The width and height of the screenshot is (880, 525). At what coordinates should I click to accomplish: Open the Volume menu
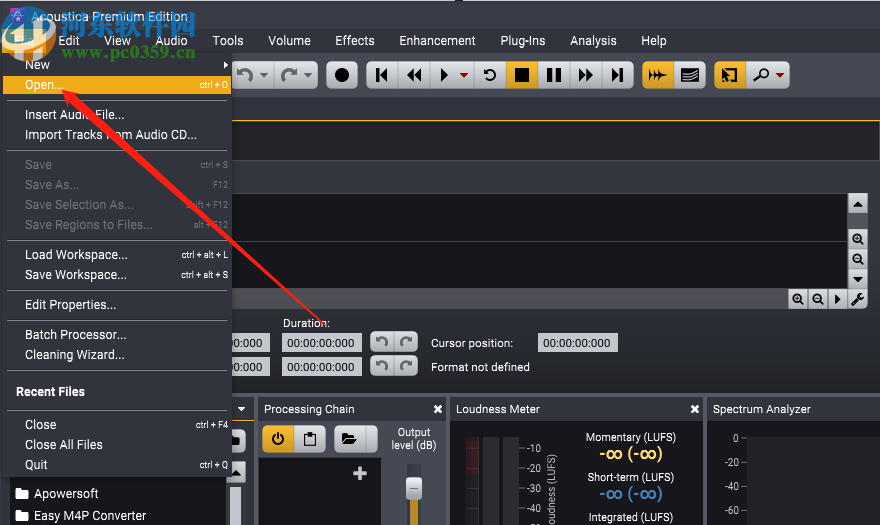coord(290,41)
